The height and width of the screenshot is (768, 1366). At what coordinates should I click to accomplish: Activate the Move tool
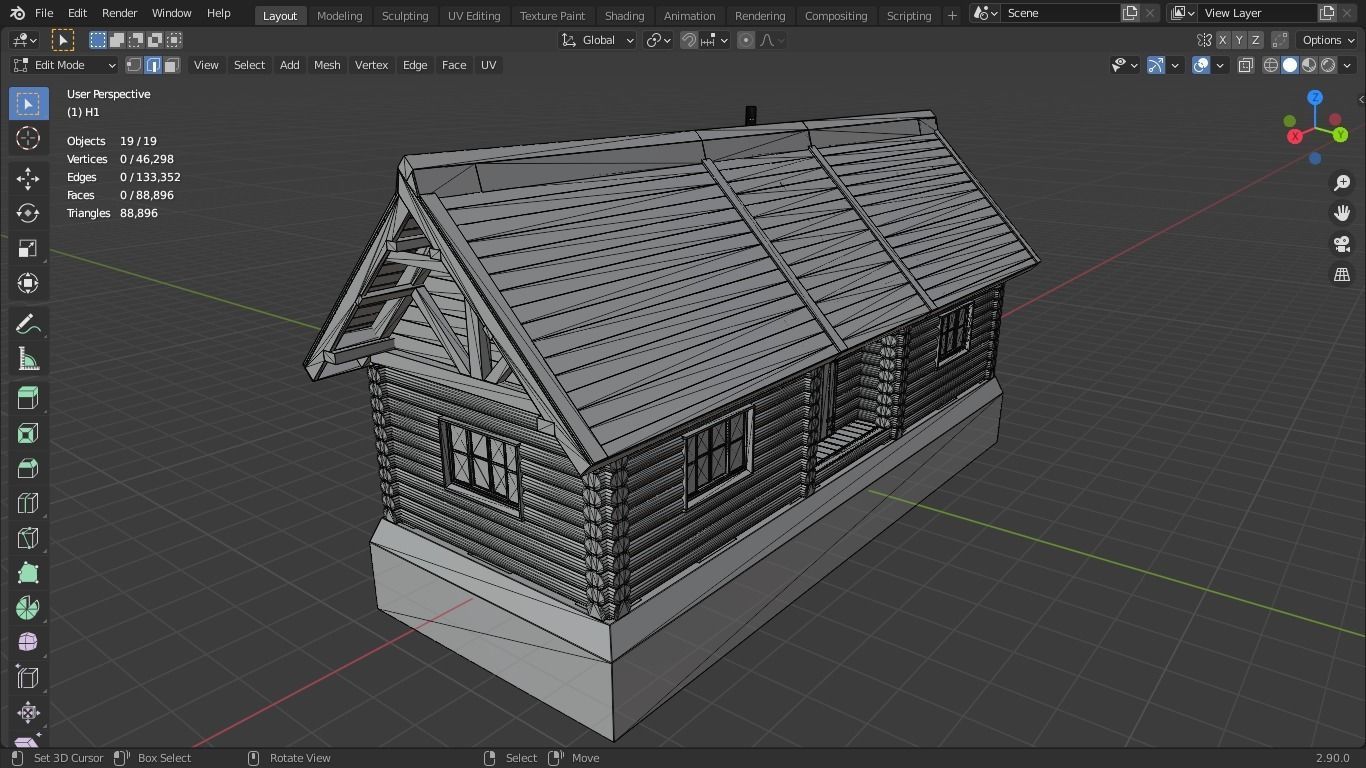(28, 178)
